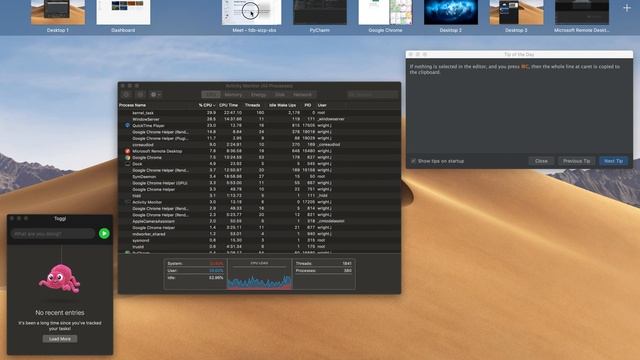This screenshot has width=640, height=360.
Task: Select the AppleCameraAssistant process row
Action: pyautogui.click(x=259, y=221)
